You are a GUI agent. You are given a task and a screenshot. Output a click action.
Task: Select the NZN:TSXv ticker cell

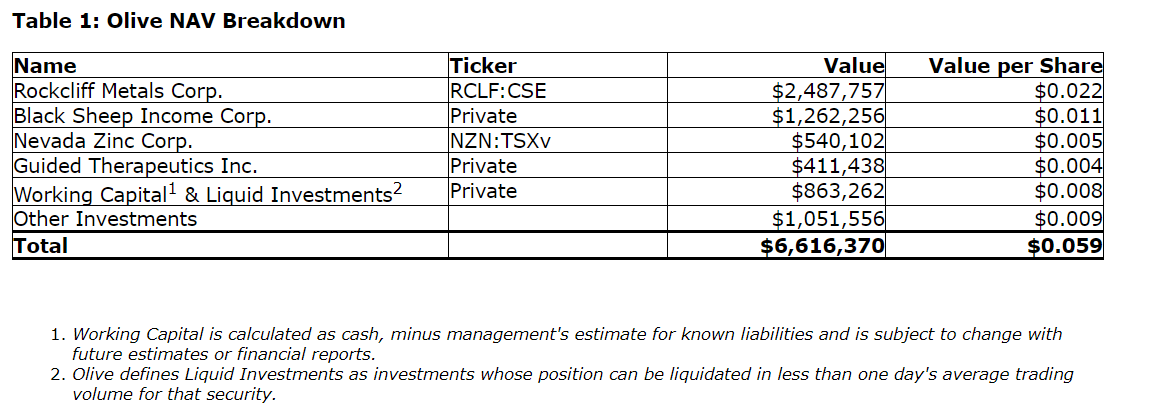click(x=501, y=141)
